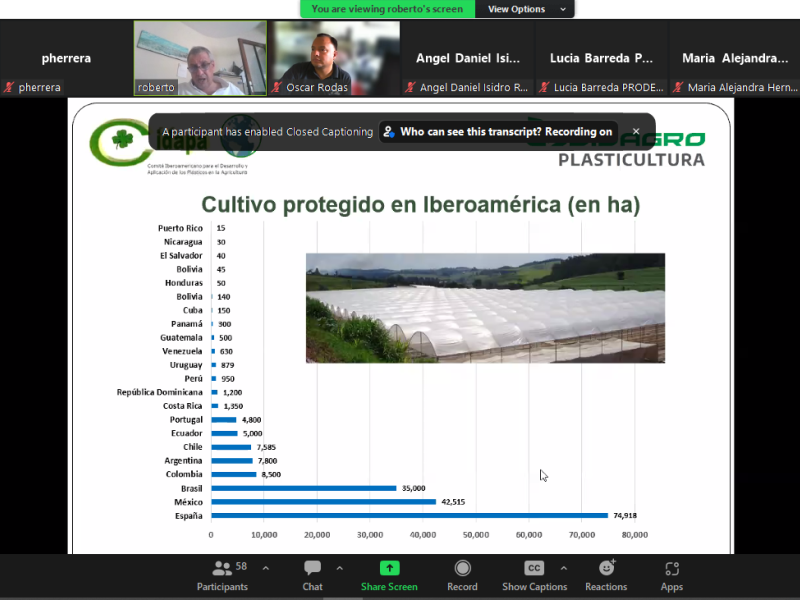Select roberto's video thumbnail
This screenshot has width=800, height=600.
pos(200,56)
